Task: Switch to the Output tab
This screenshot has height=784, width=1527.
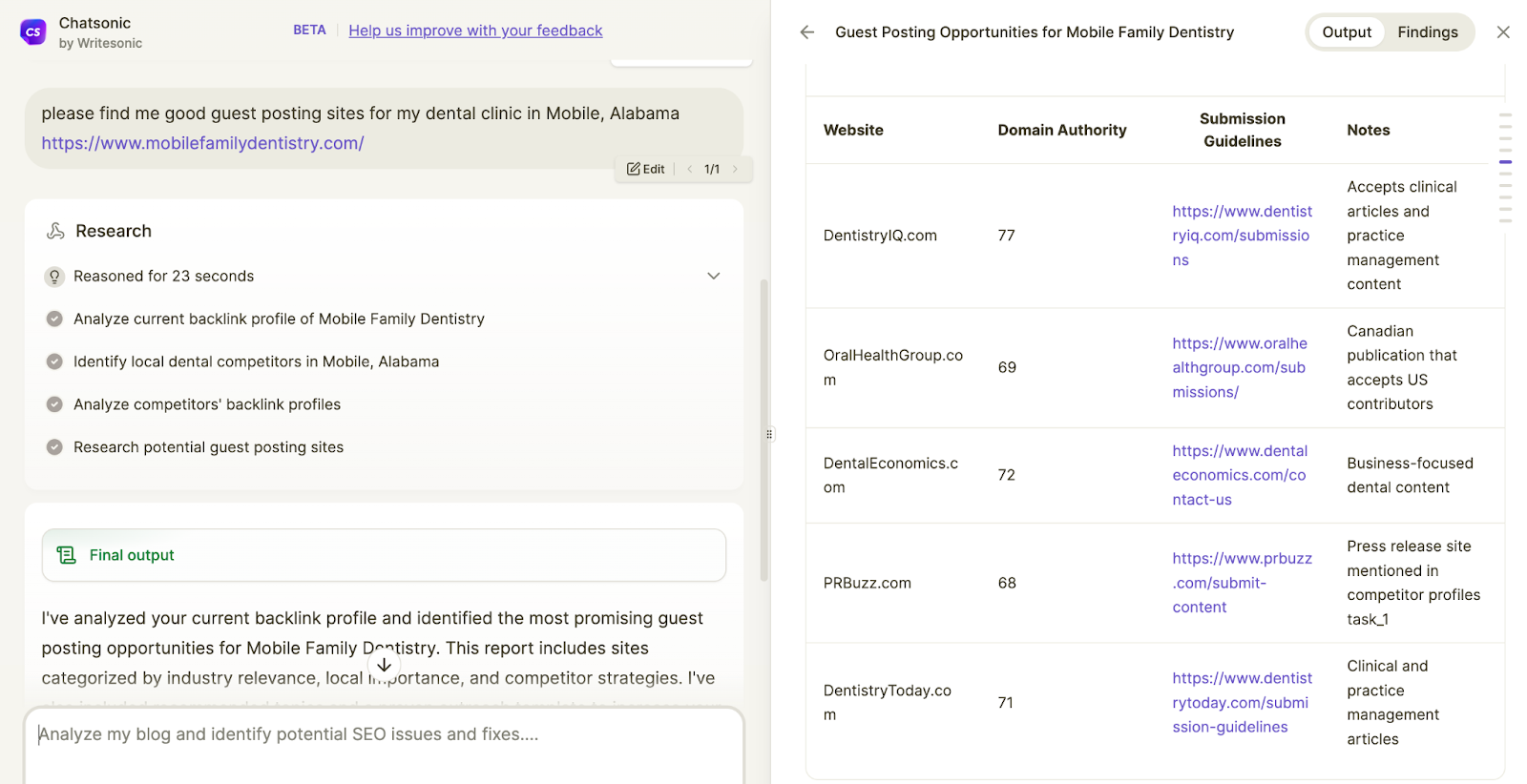Action: [x=1347, y=32]
